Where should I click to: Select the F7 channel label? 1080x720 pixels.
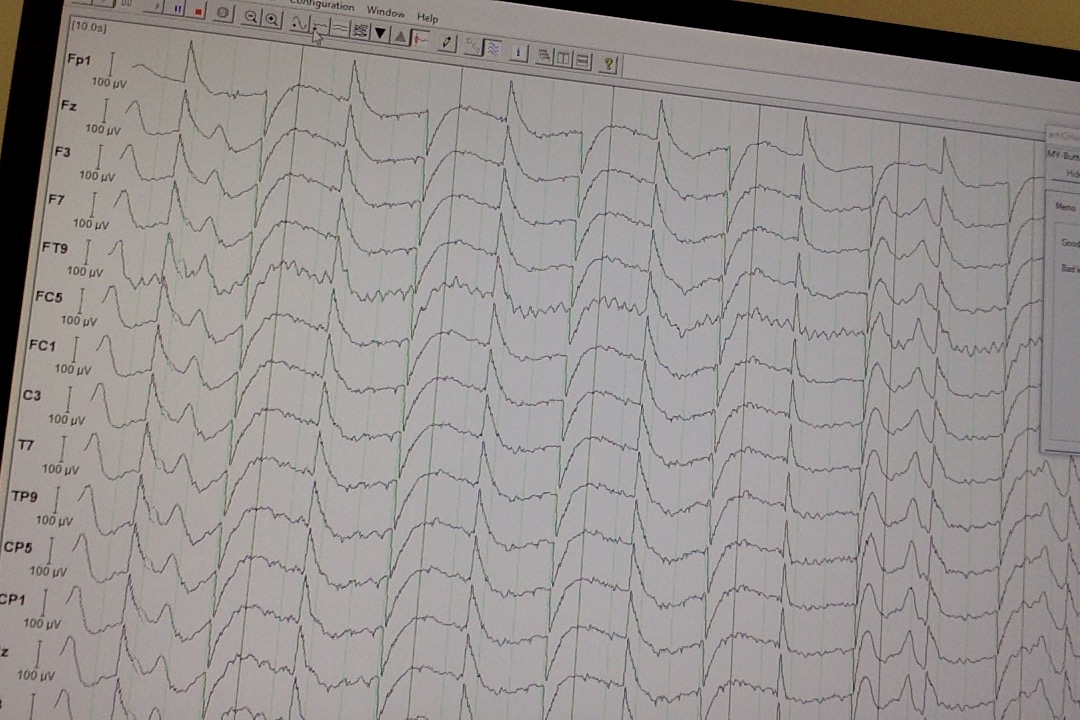(x=56, y=199)
